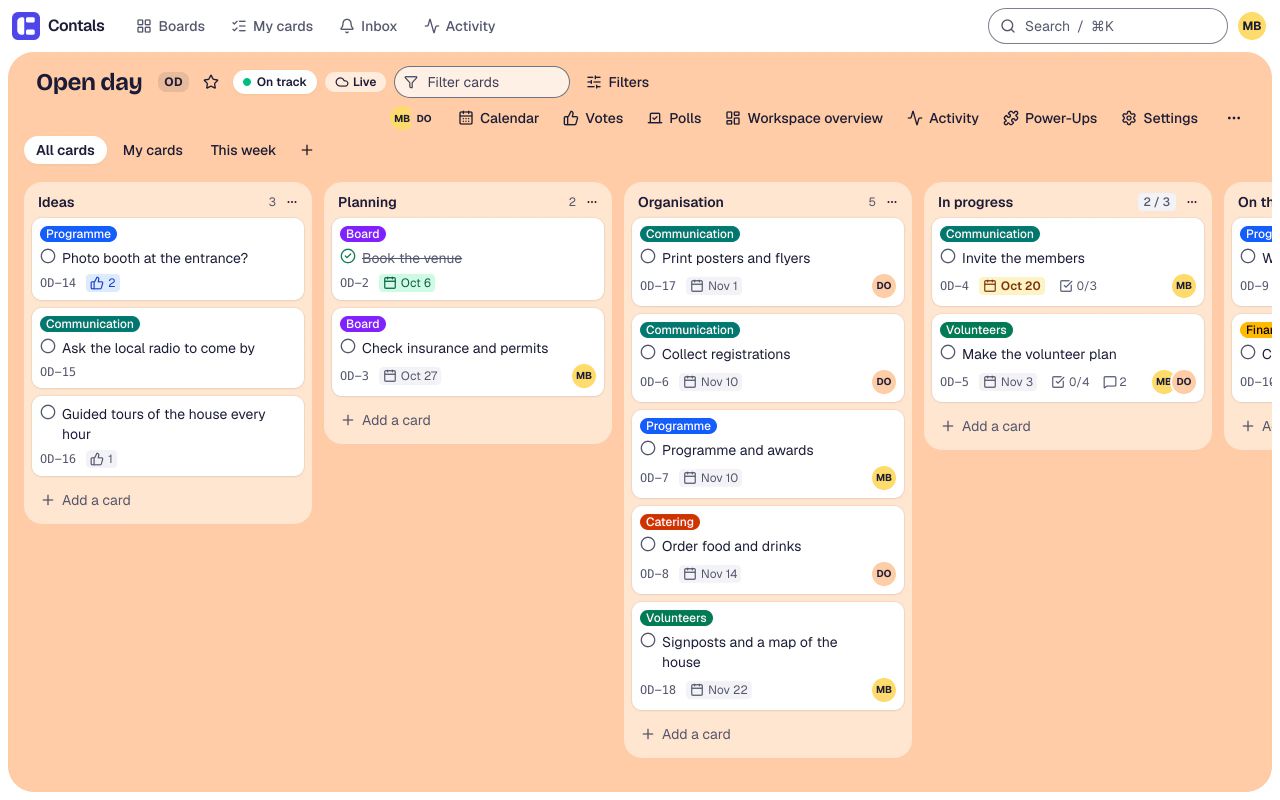This screenshot has height=800, width=1280.
Task: Switch to the This week tab
Action: click(243, 150)
